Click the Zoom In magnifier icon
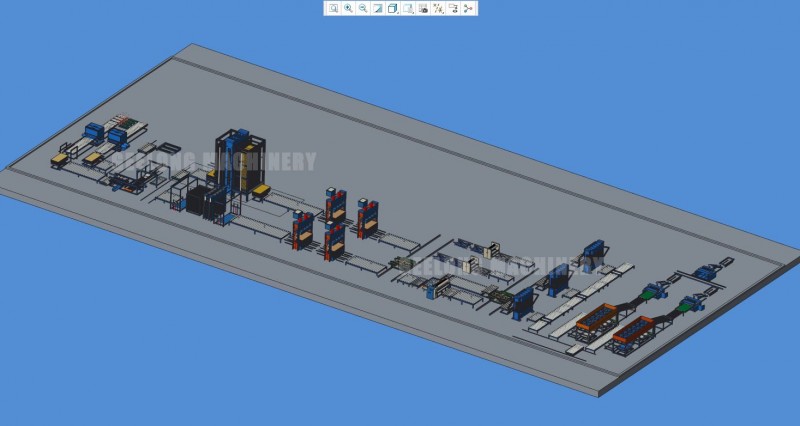This screenshot has height=426, width=800. (x=348, y=8)
